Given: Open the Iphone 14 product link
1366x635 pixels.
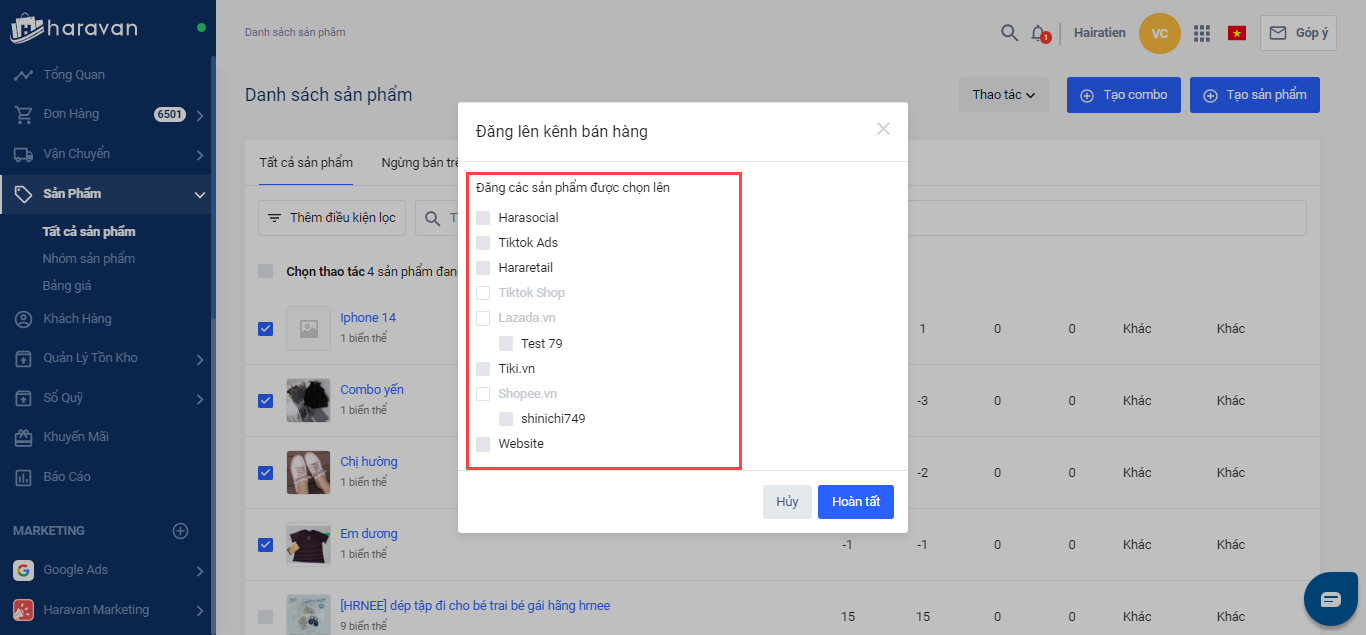Looking at the screenshot, I should click(368, 318).
